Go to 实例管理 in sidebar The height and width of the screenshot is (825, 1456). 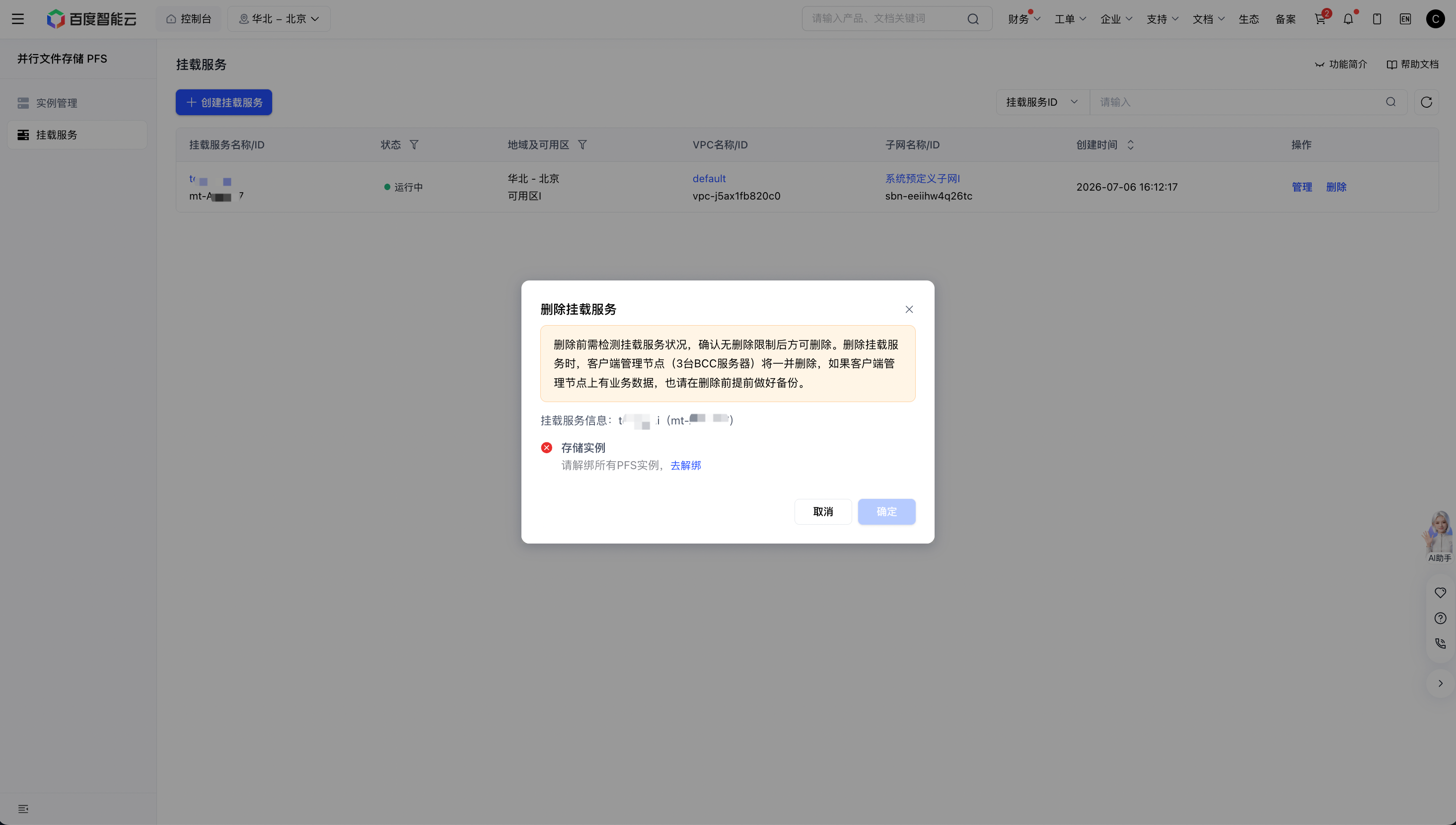coord(77,103)
